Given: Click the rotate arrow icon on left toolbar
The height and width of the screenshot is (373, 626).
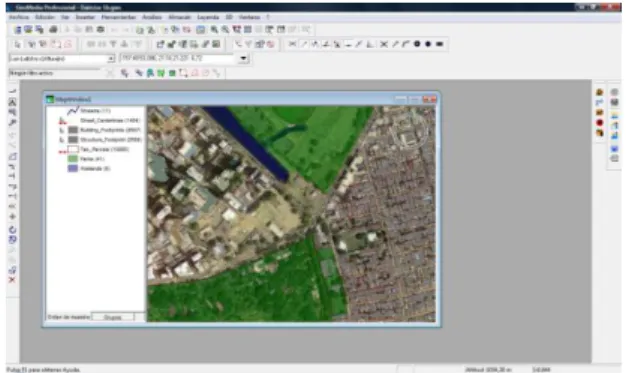Looking at the screenshot, I should [12, 230].
